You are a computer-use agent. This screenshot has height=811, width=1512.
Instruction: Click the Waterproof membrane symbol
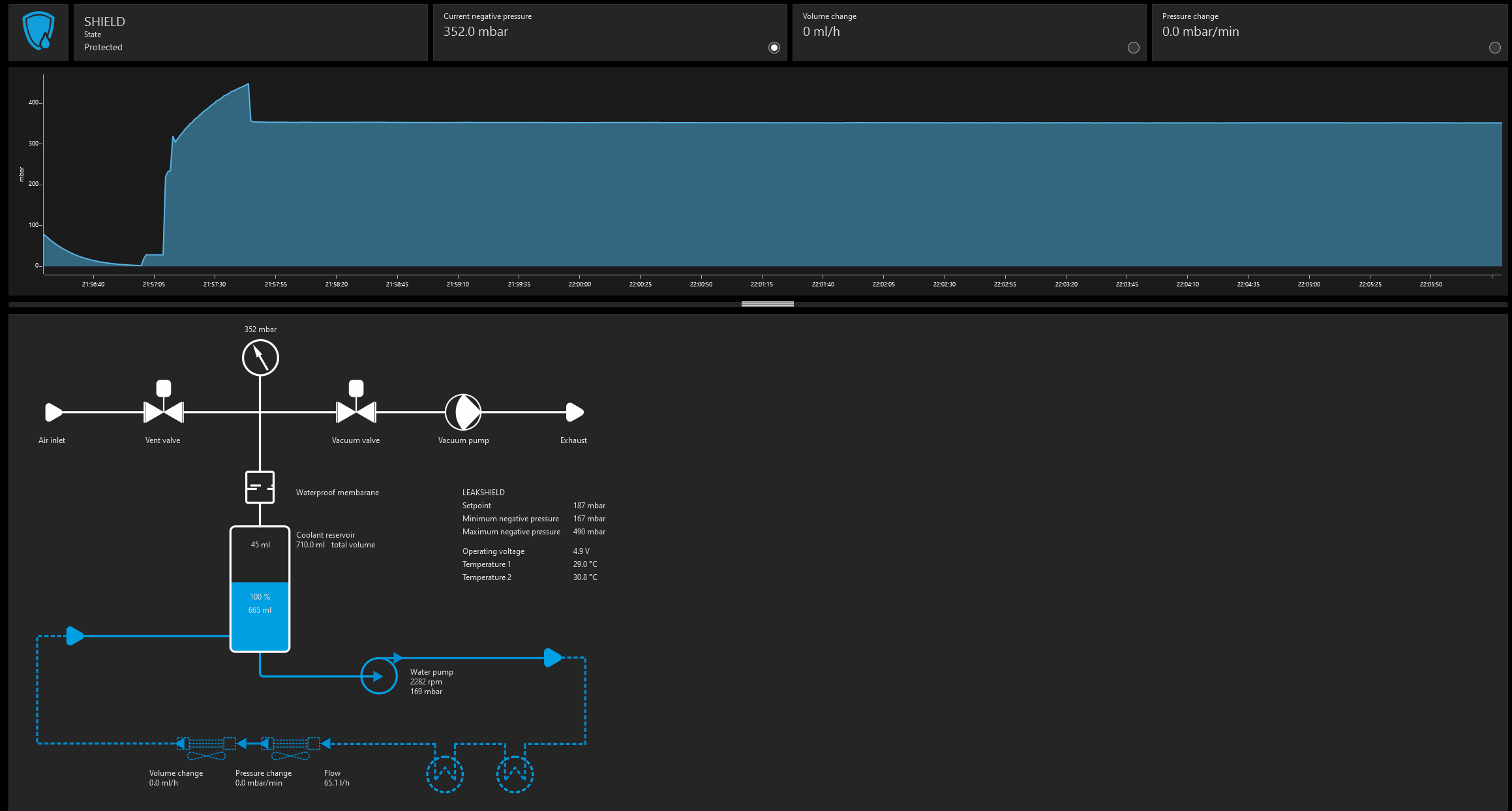(x=260, y=487)
